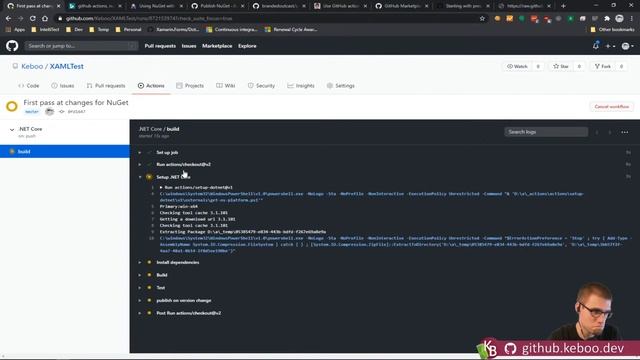640x360 pixels.
Task: Click the GitHub Octocat logo
Action: 12,46
